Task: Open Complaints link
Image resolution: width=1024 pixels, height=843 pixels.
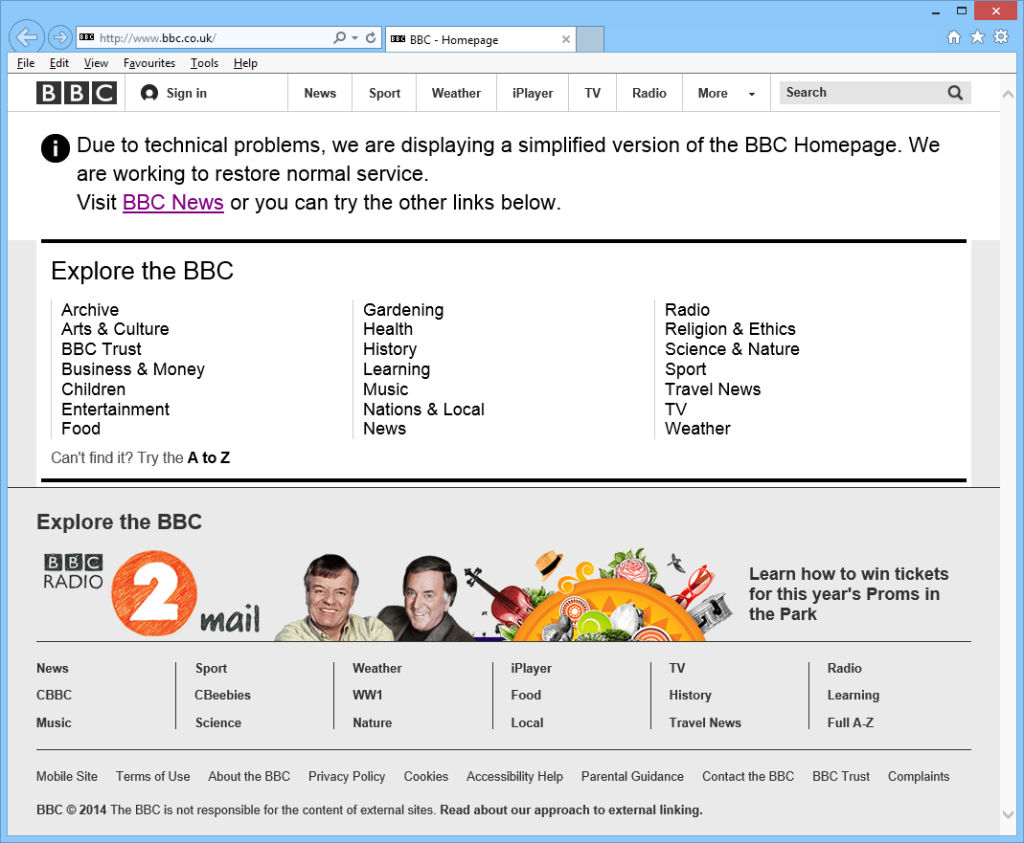Action: tap(918, 776)
